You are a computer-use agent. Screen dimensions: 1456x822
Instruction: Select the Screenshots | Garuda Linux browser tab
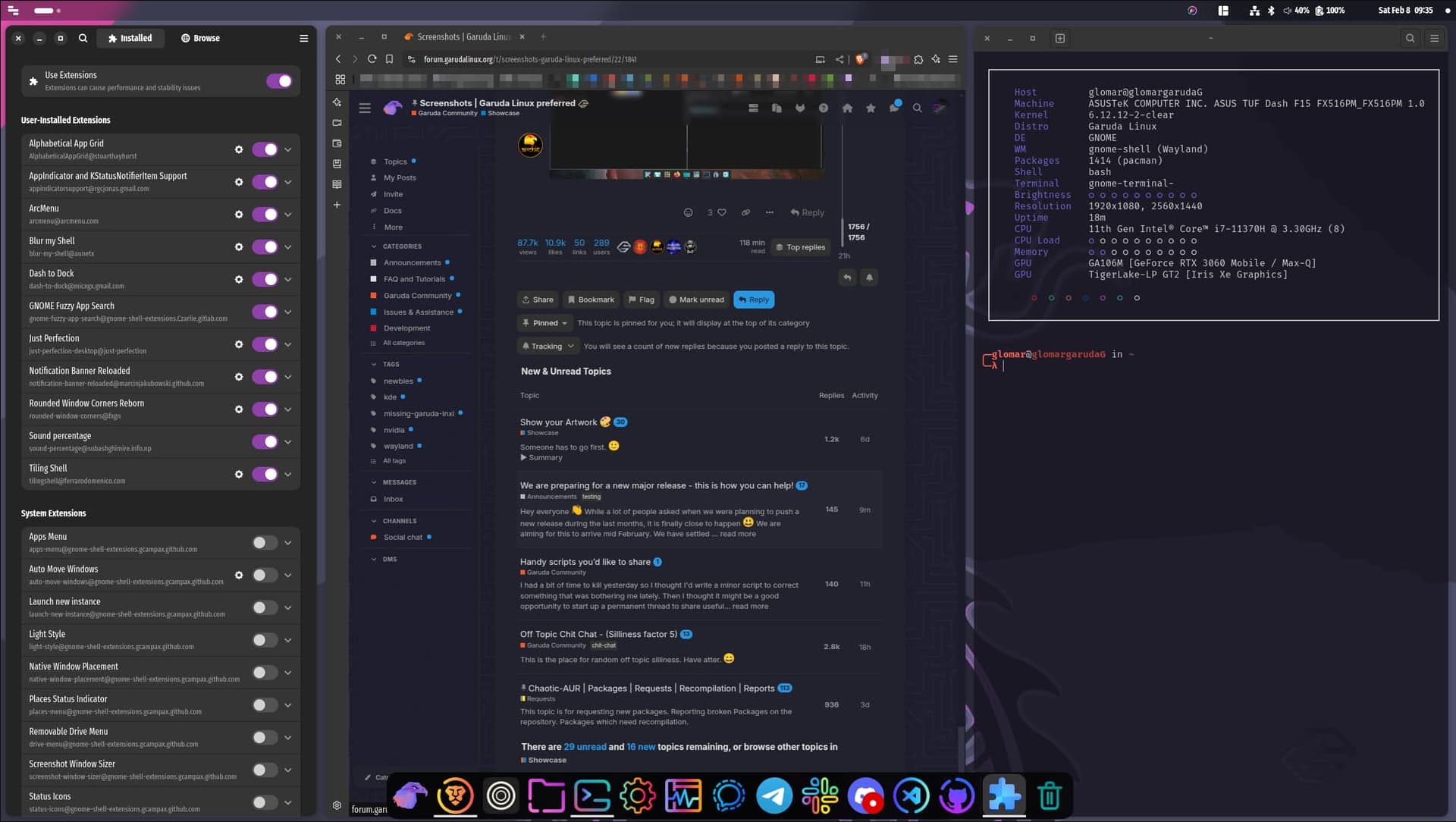[464, 36]
